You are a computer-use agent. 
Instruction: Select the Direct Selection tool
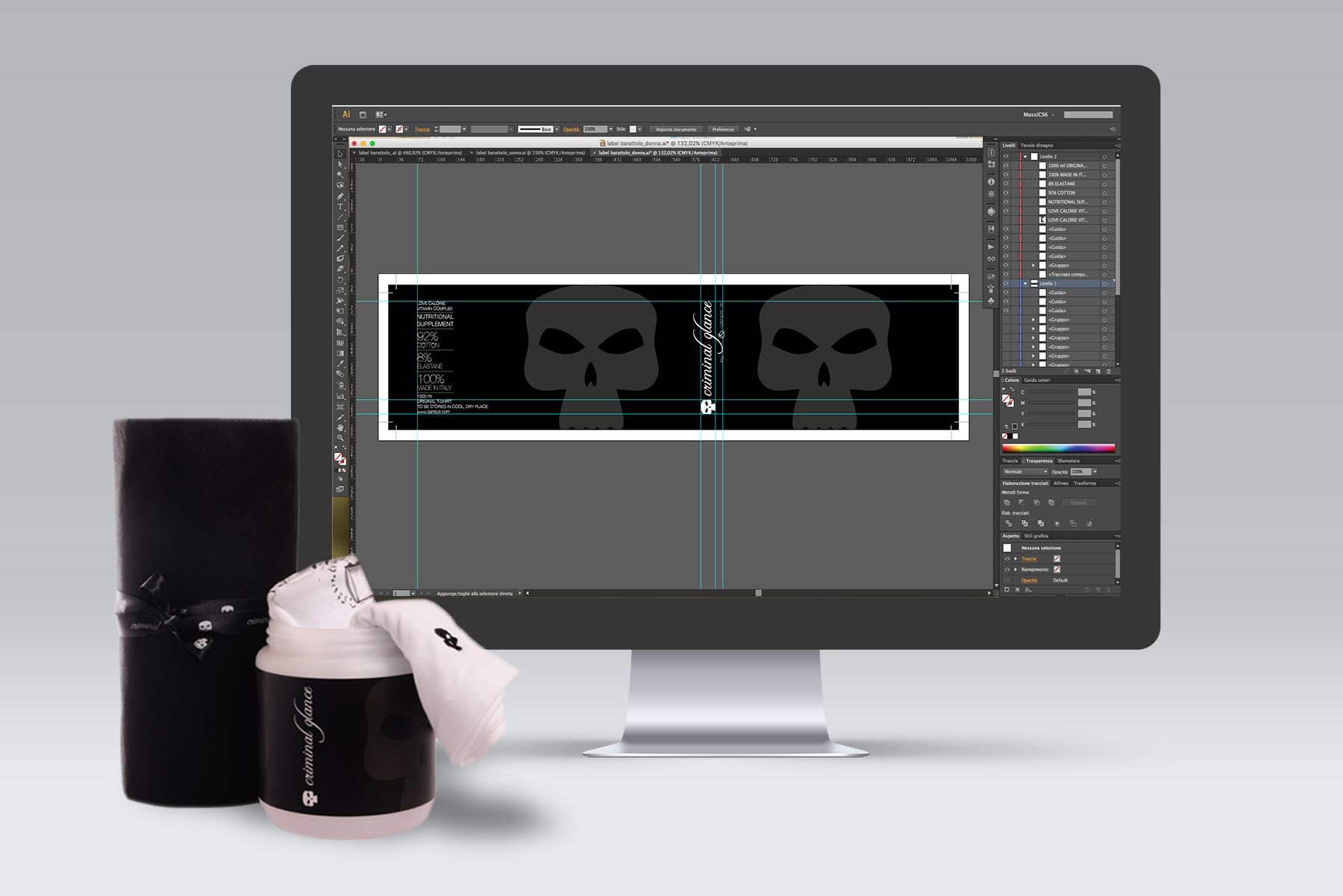pos(340,164)
